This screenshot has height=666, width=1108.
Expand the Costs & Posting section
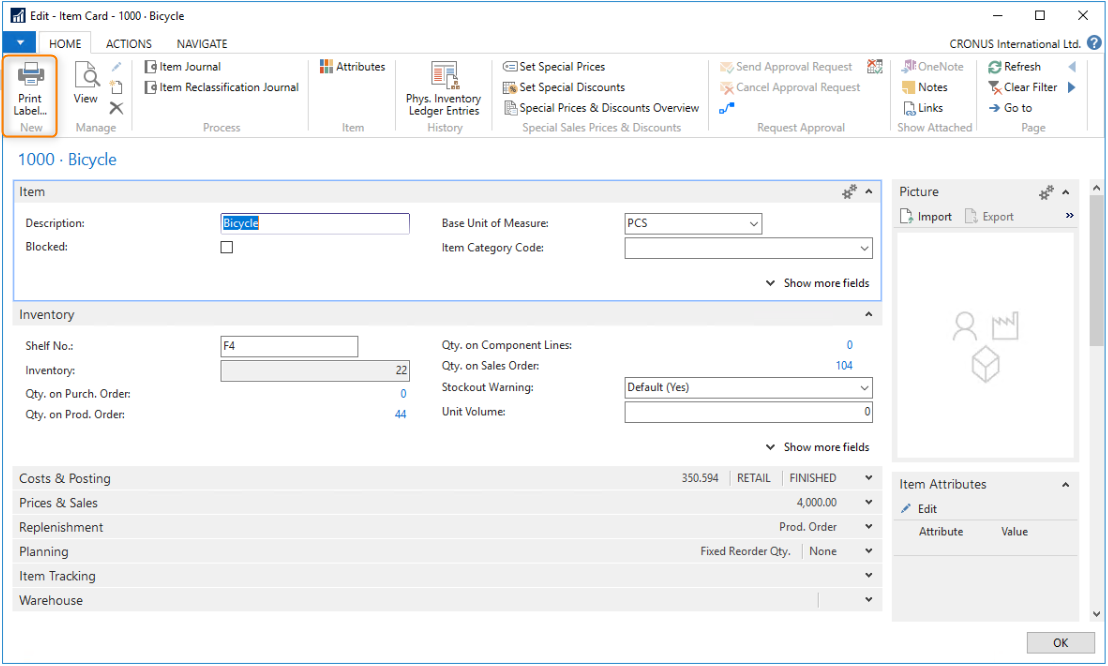869,478
